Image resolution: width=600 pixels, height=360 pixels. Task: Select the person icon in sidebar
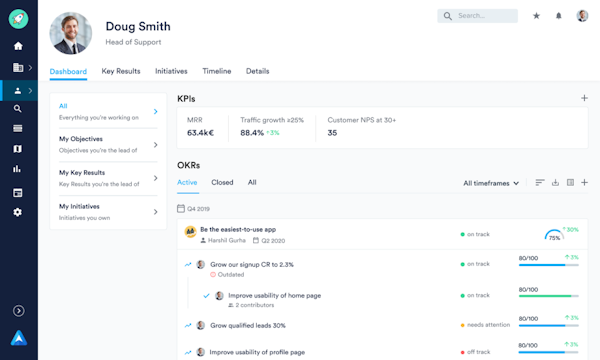(18, 91)
